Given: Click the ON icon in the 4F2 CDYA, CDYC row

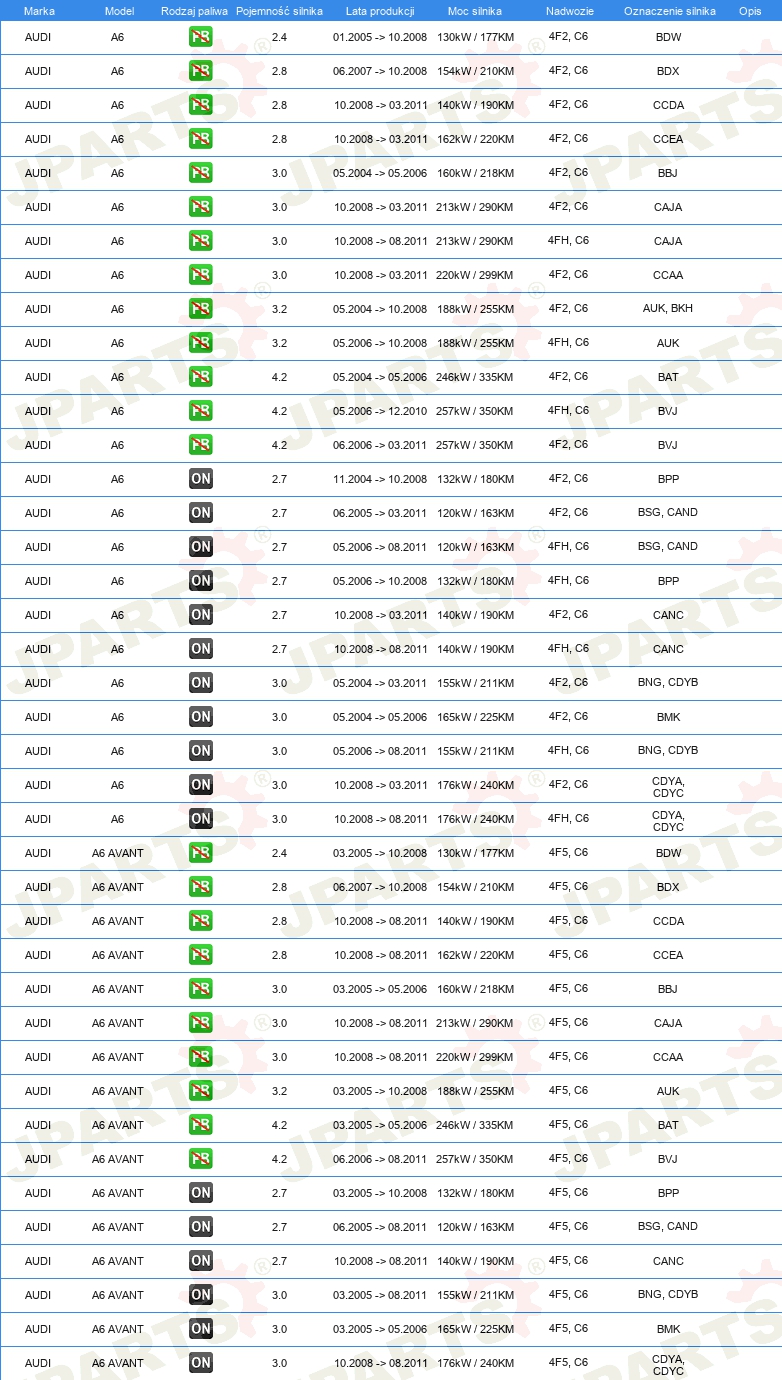Looking at the screenshot, I should tap(201, 786).
